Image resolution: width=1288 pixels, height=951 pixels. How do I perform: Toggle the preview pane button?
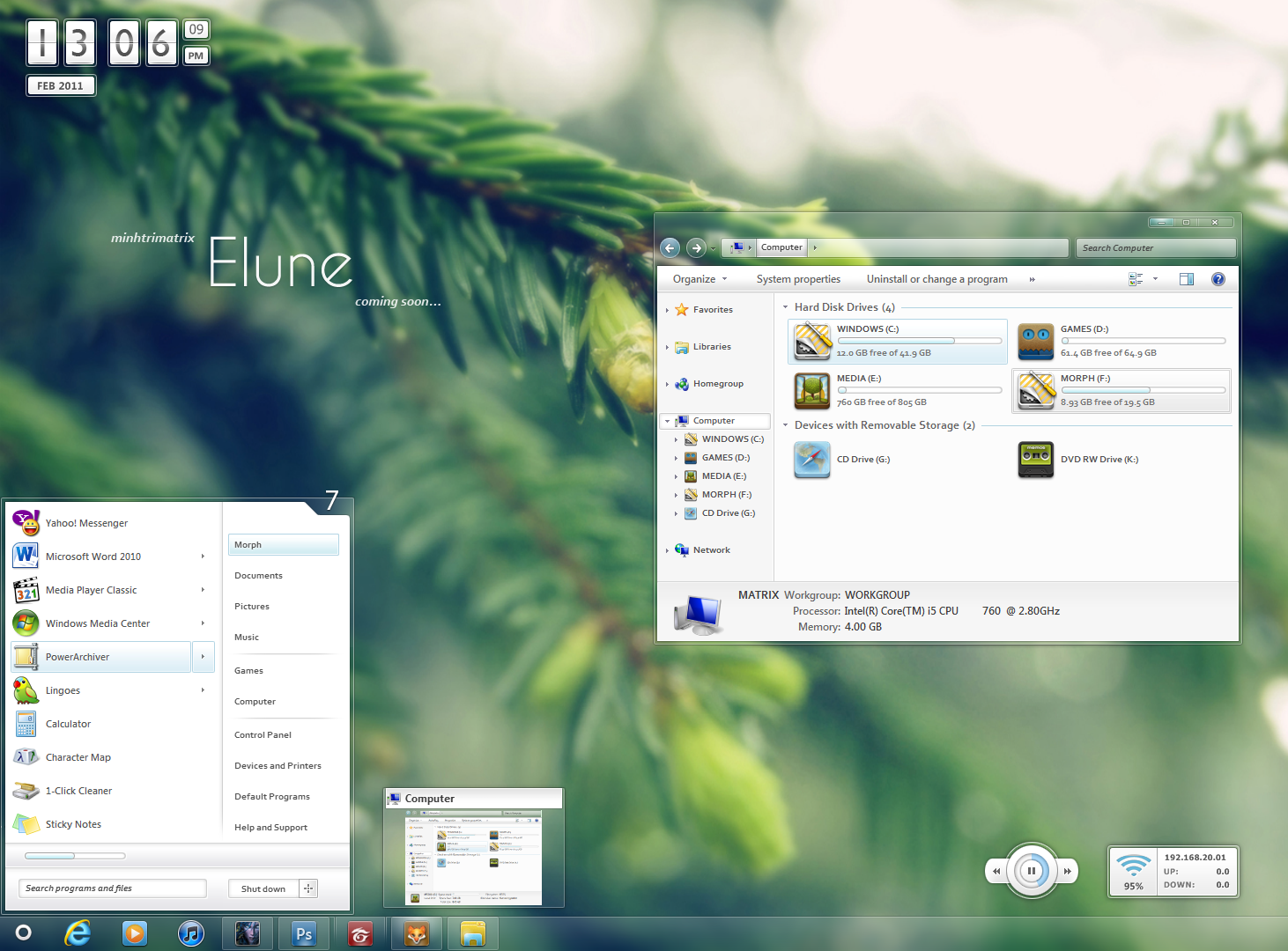(x=1186, y=279)
